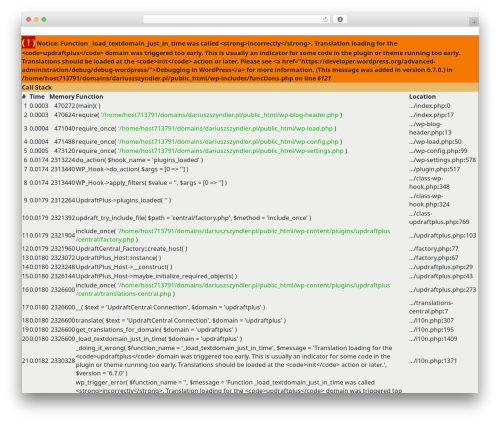Click UpdraftPlus_Host::instance() entry

pyautogui.click(x=118, y=258)
